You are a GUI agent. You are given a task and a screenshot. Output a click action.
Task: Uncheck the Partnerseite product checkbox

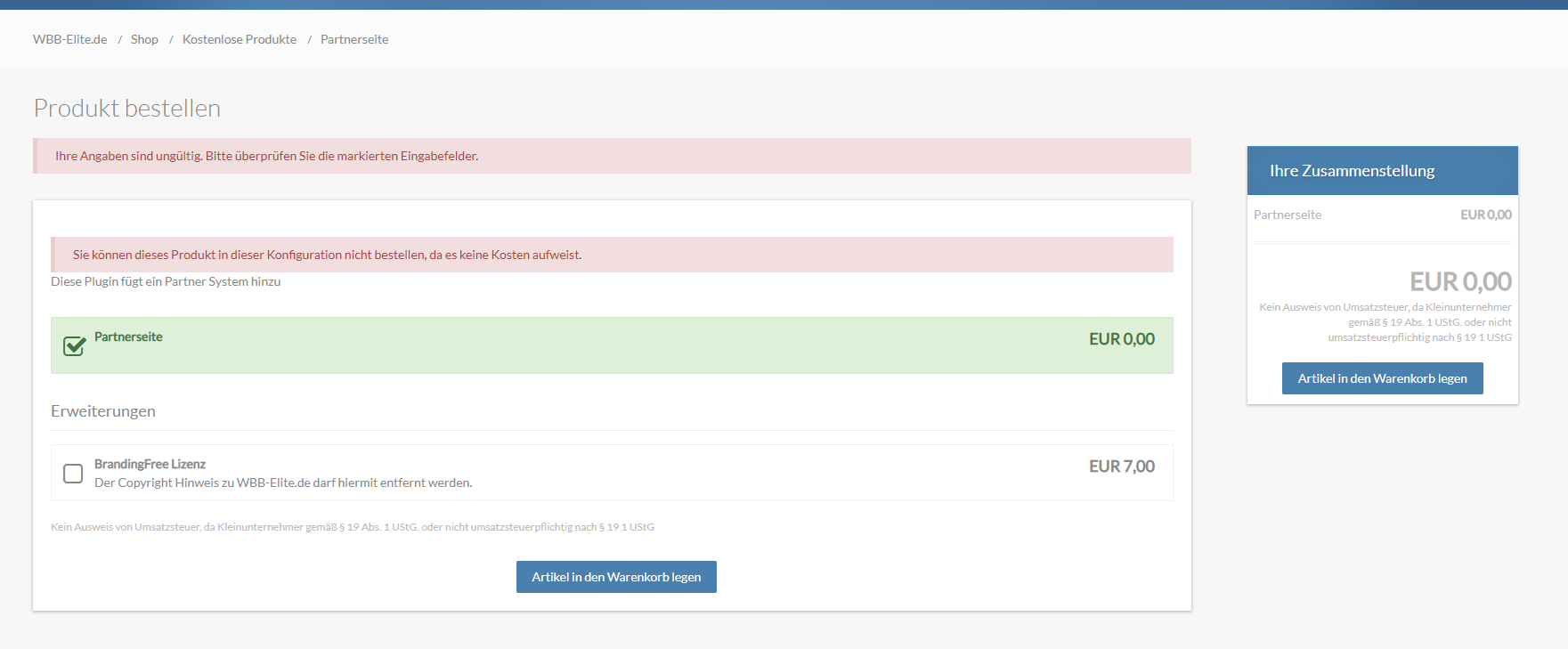pos(74,345)
